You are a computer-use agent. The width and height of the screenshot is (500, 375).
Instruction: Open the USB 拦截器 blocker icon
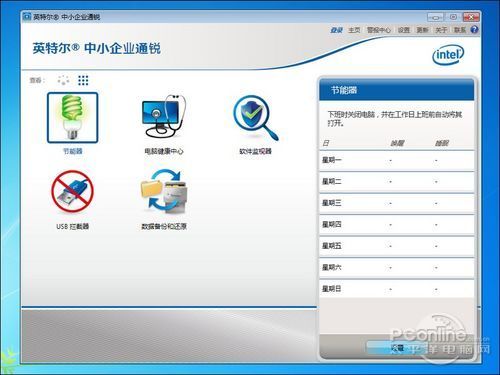point(72,191)
